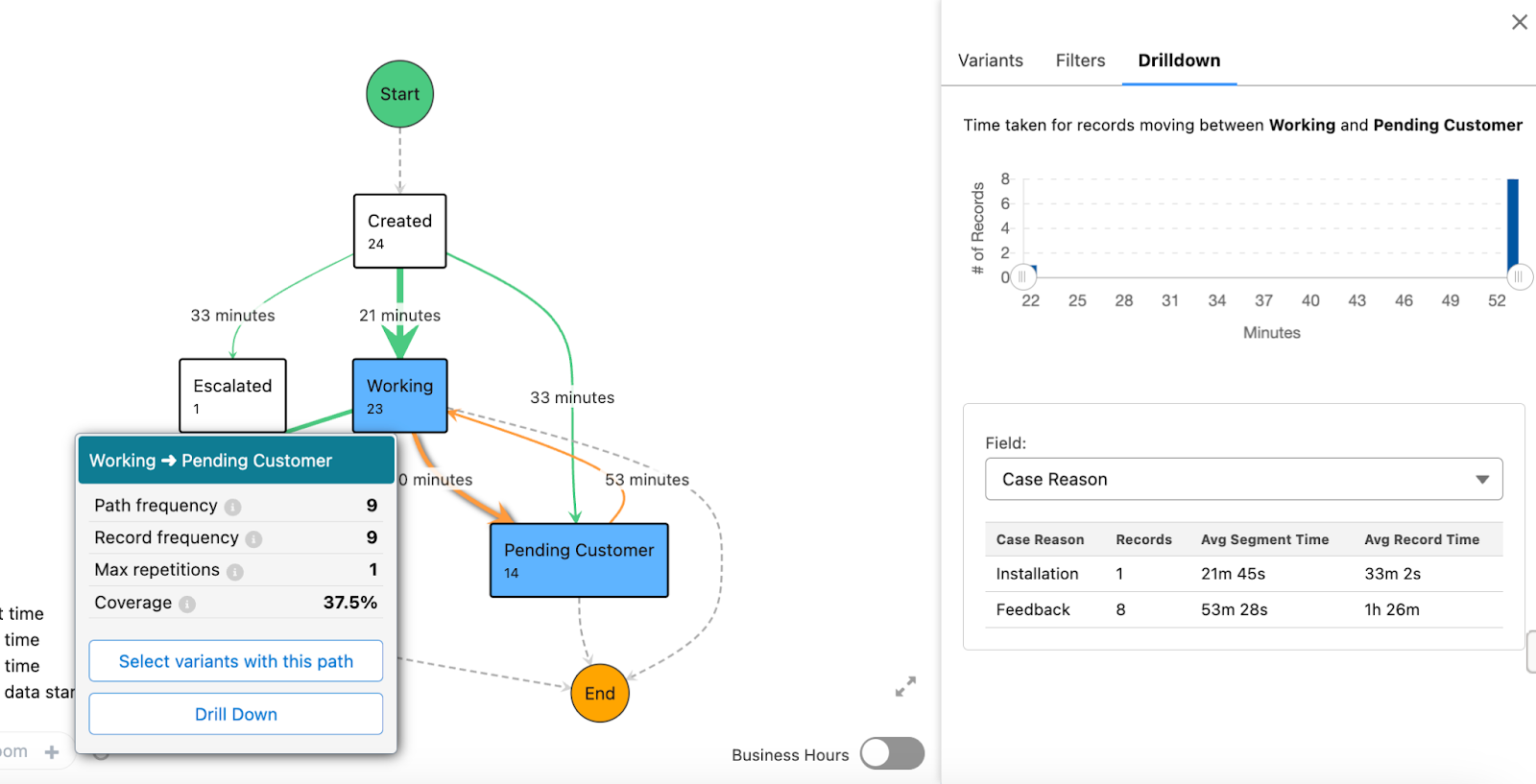Select the Escalated step node
The width and height of the screenshot is (1536, 784).
pyautogui.click(x=233, y=395)
